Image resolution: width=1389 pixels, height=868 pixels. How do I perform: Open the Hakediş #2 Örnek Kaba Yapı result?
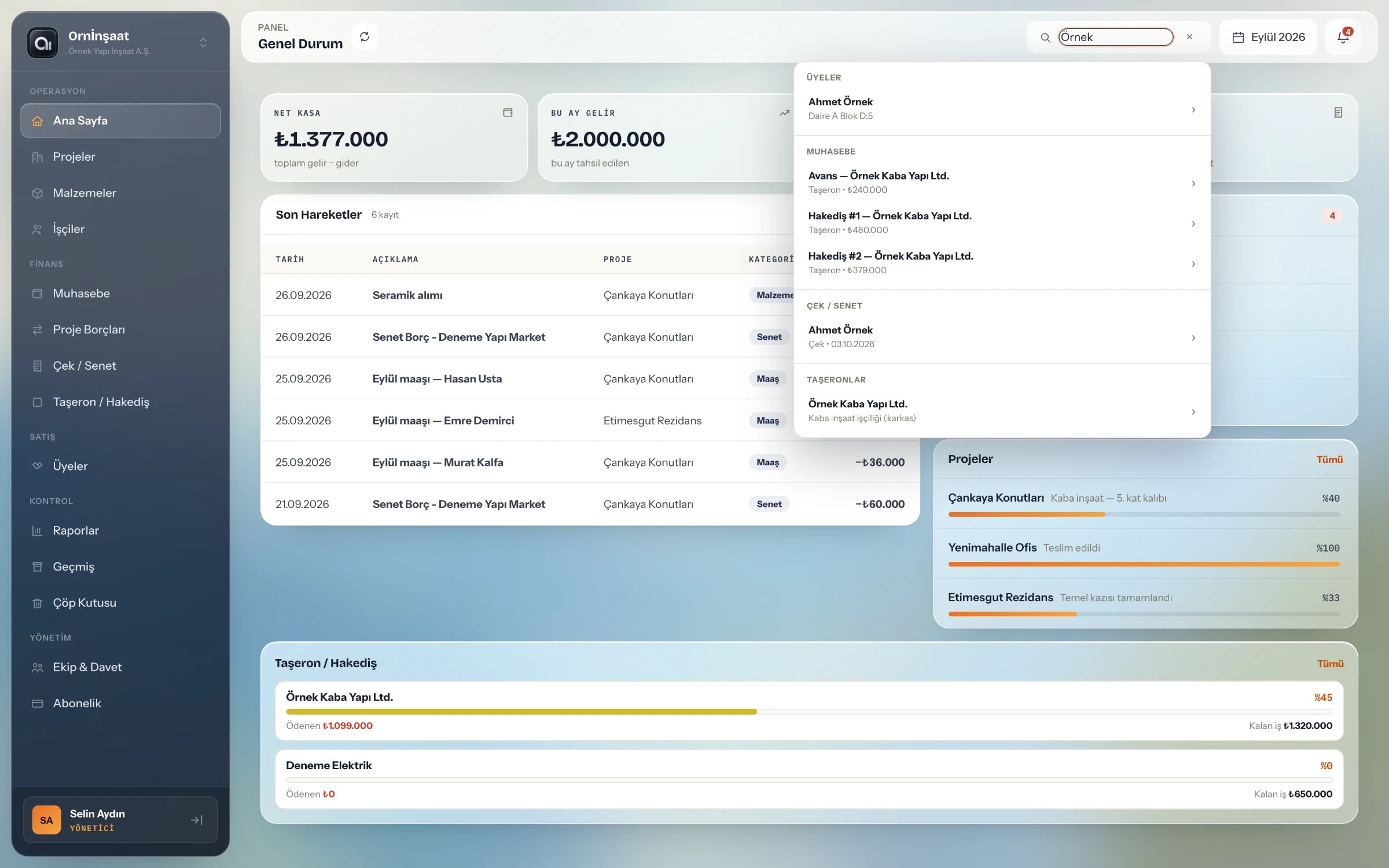tap(1002, 263)
